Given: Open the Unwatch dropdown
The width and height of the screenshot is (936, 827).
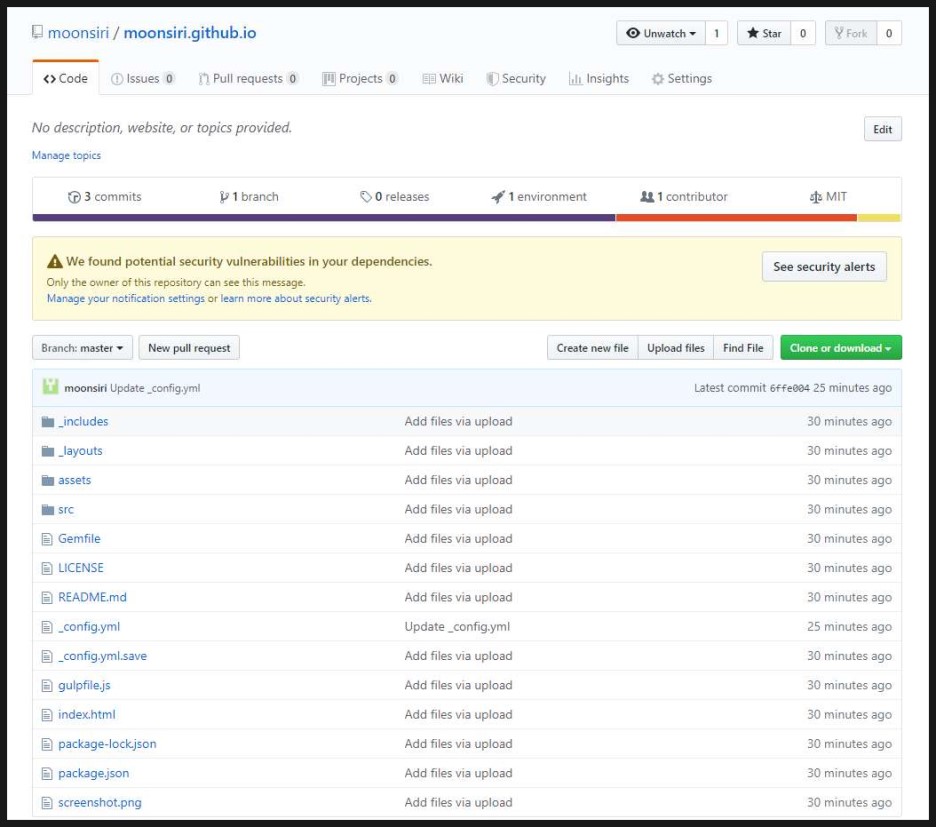Looking at the screenshot, I should [661, 33].
